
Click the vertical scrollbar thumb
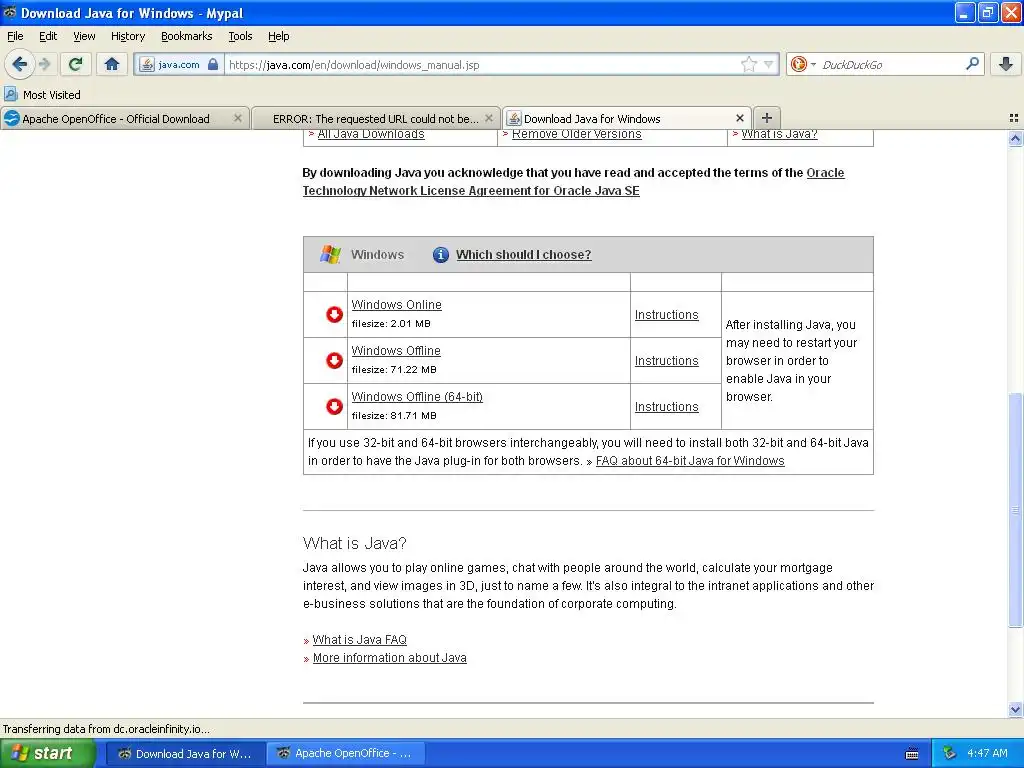[1015, 510]
